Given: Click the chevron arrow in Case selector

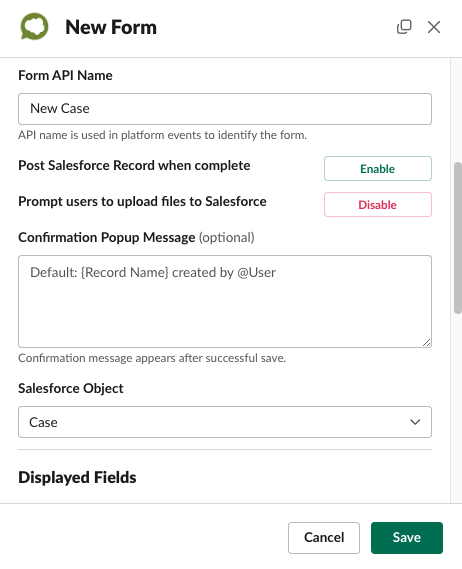Looking at the screenshot, I should (x=415, y=422).
